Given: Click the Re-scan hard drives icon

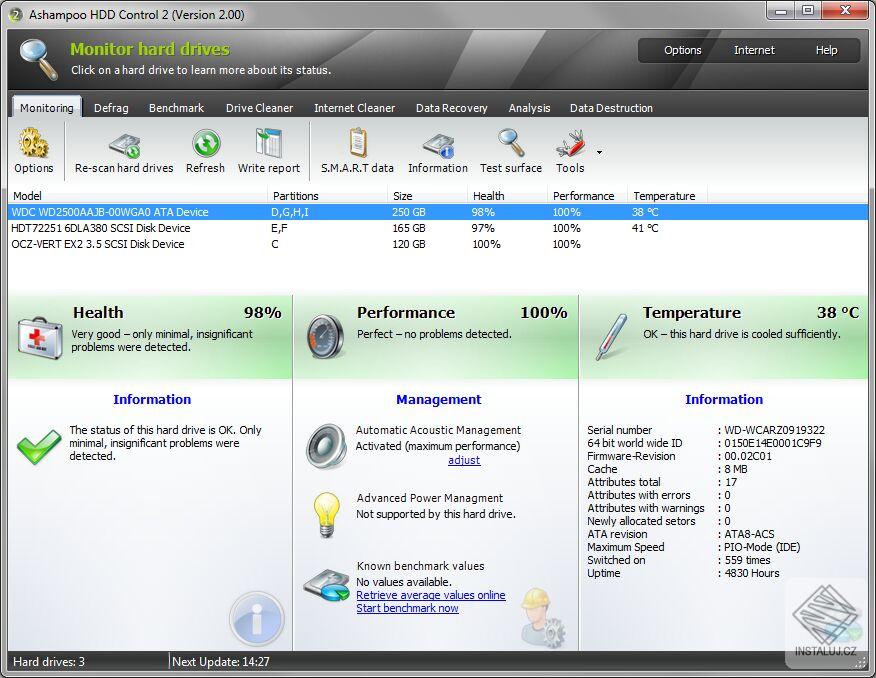Looking at the screenshot, I should (x=124, y=145).
